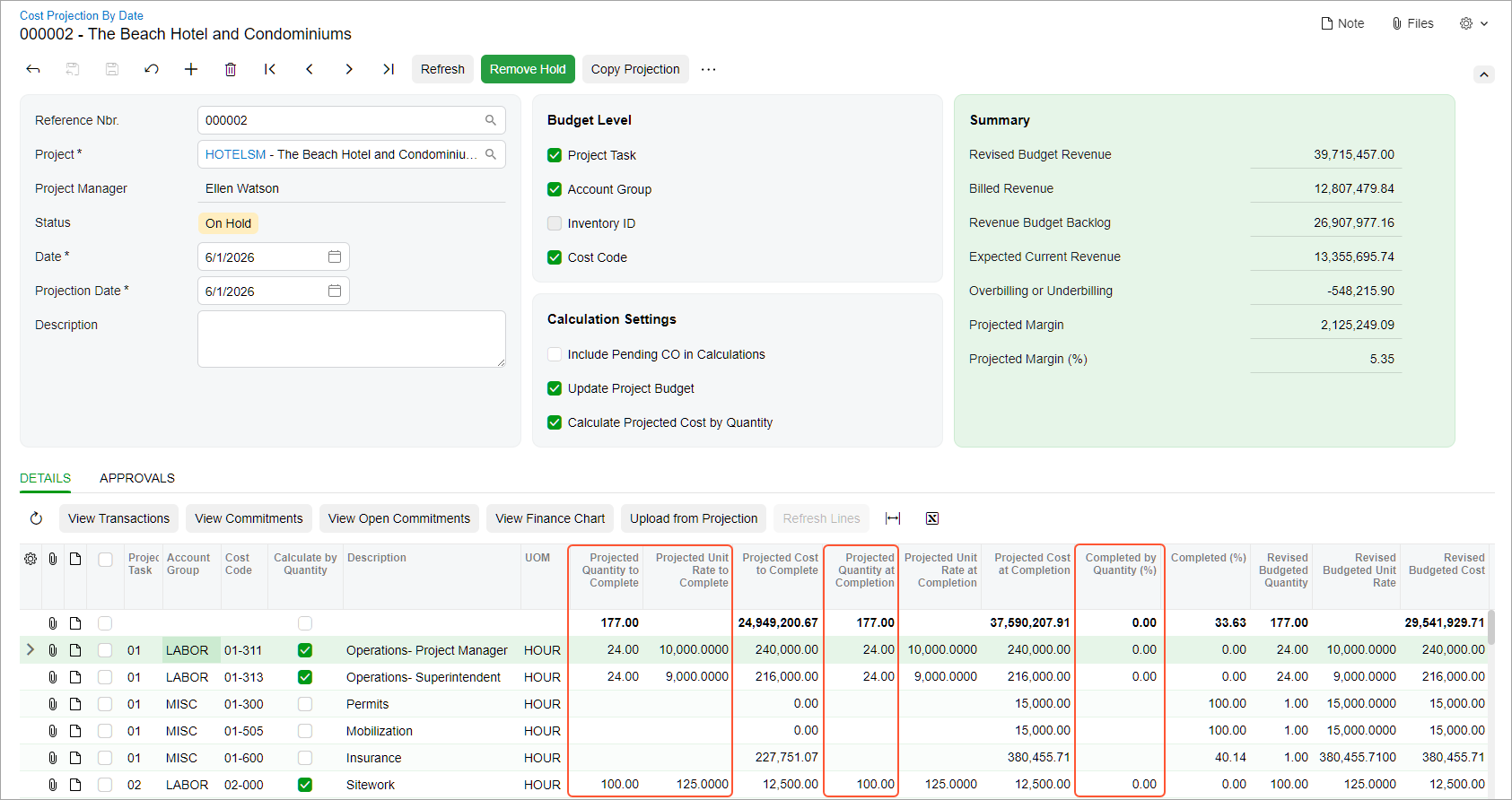Click the Remove Hold button

pos(528,69)
